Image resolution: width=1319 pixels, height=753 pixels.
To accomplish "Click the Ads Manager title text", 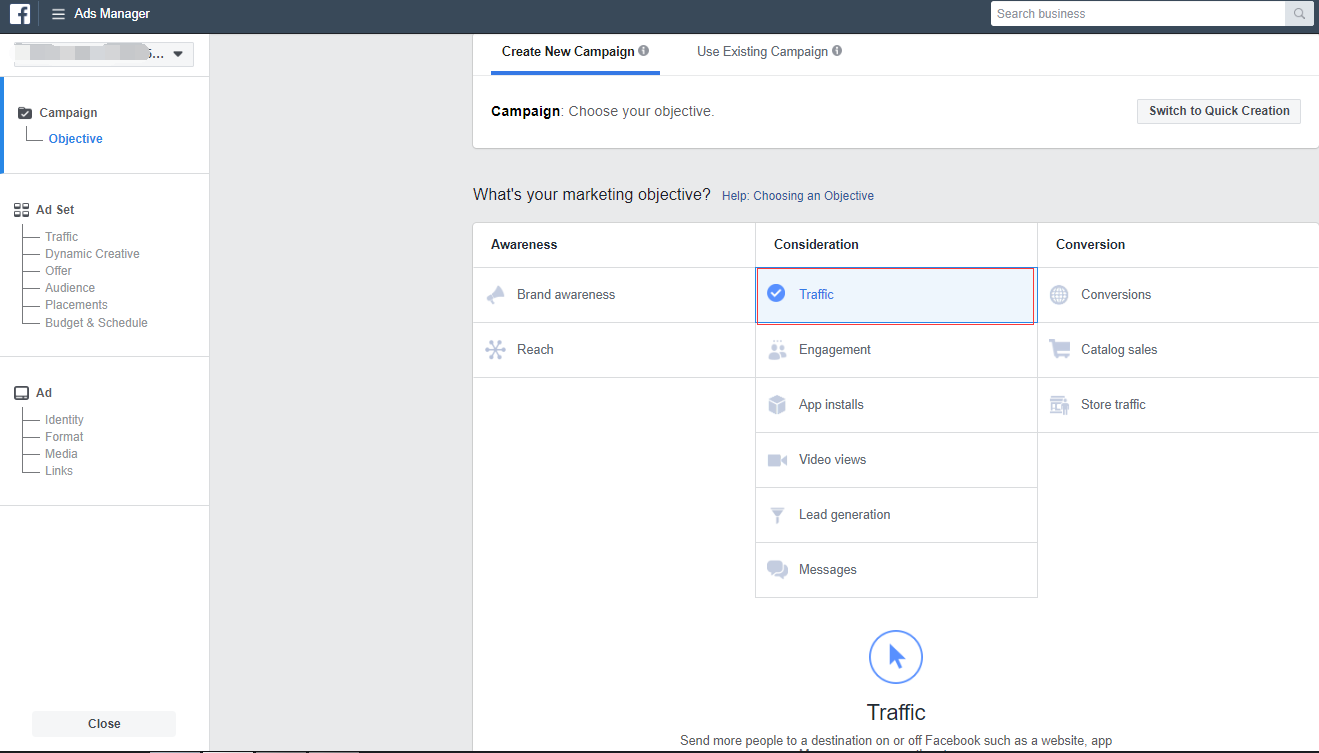I will [x=112, y=14].
